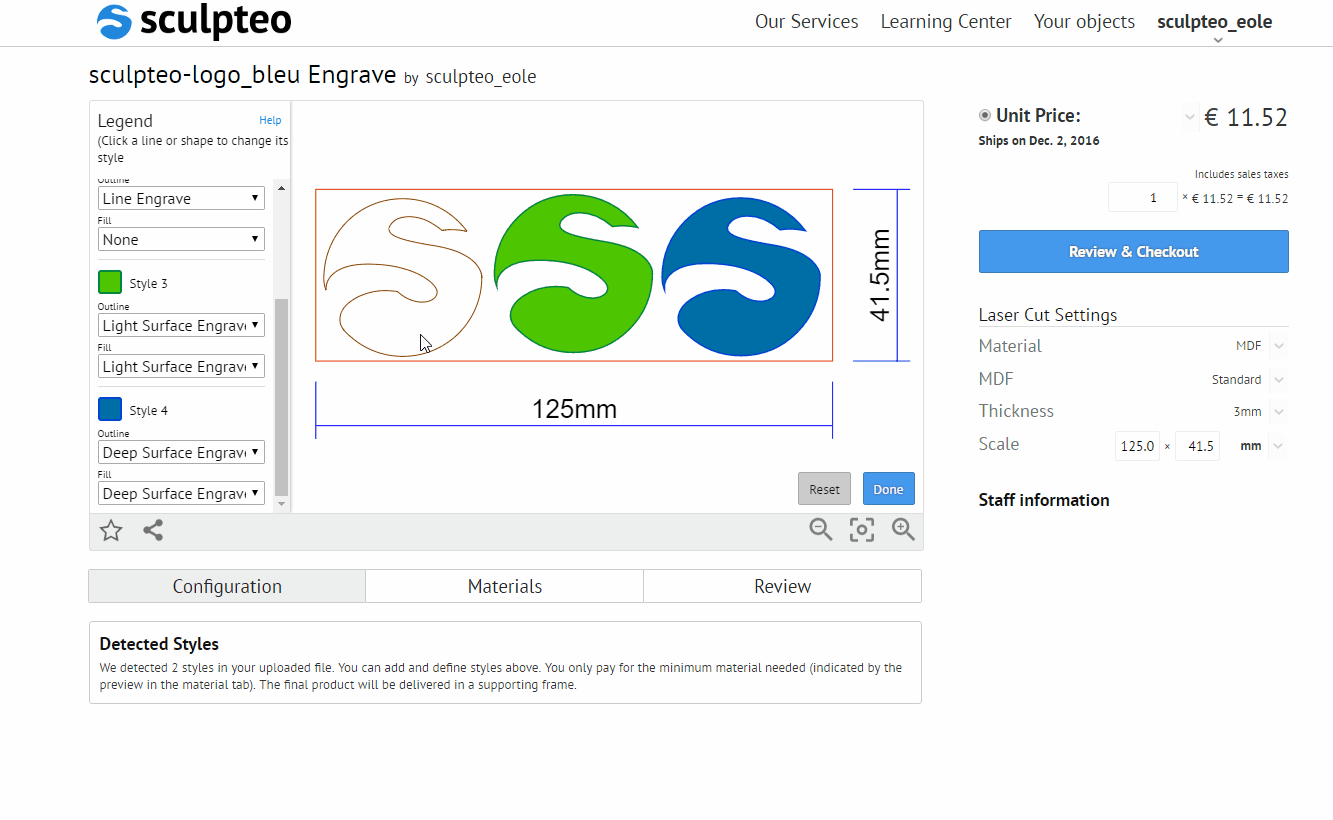This screenshot has height=820, width=1333.
Task: Click the scale height field 41.5
Action: point(1196,446)
